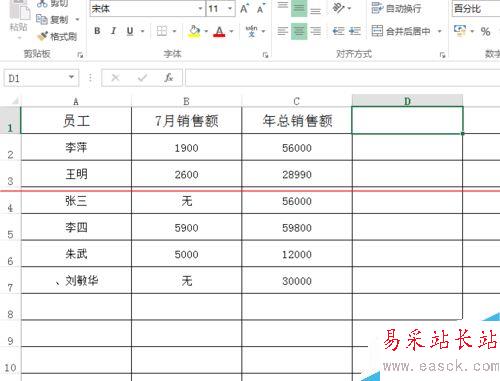Click 粘贴 paste button

pos(18,17)
